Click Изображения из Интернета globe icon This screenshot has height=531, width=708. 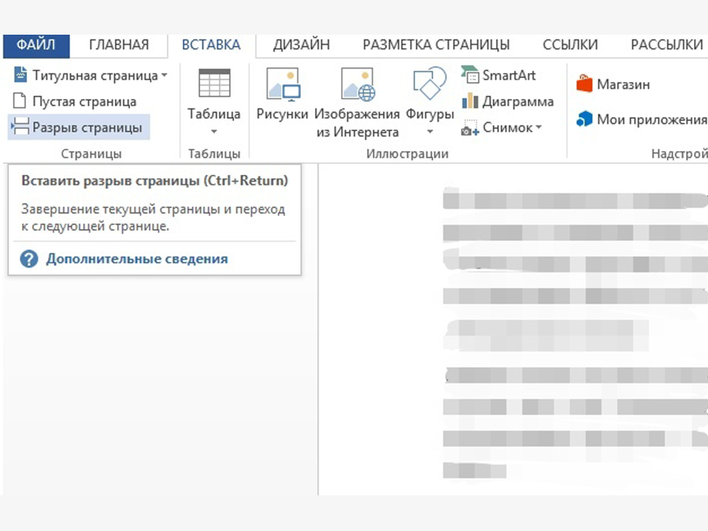pyautogui.click(x=358, y=84)
